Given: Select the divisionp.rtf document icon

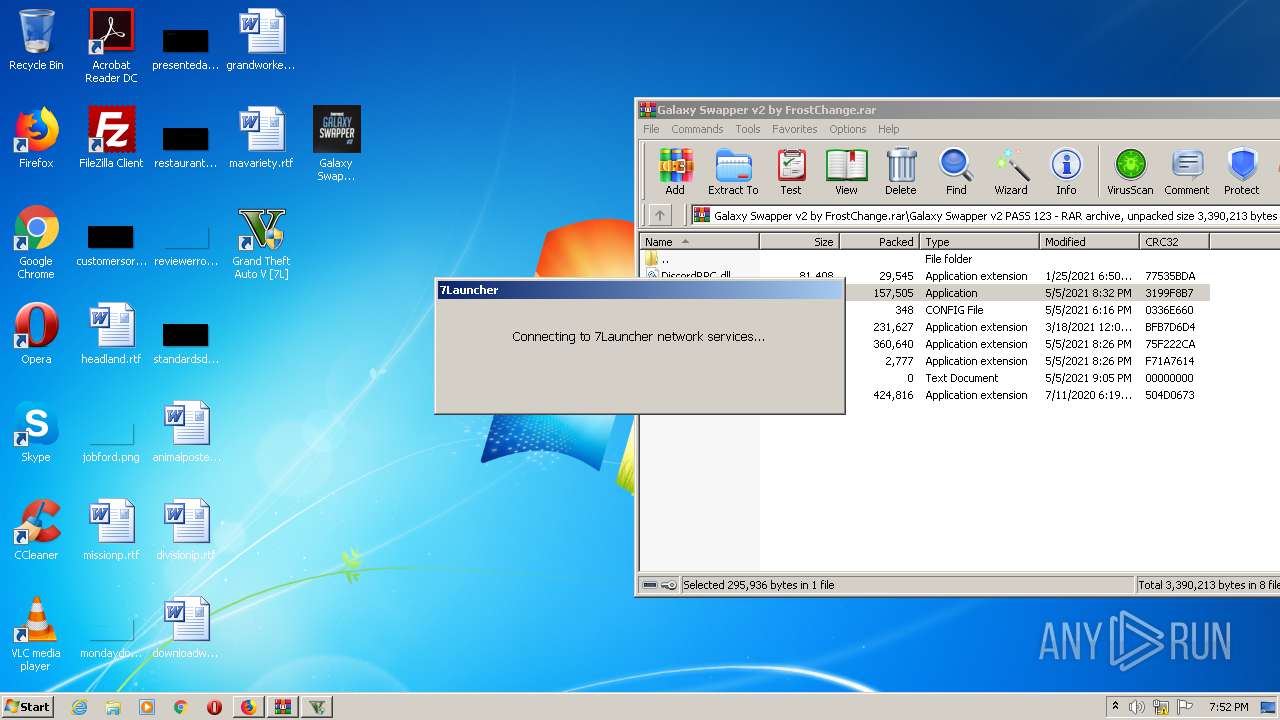Looking at the screenshot, I should tap(186, 530).
